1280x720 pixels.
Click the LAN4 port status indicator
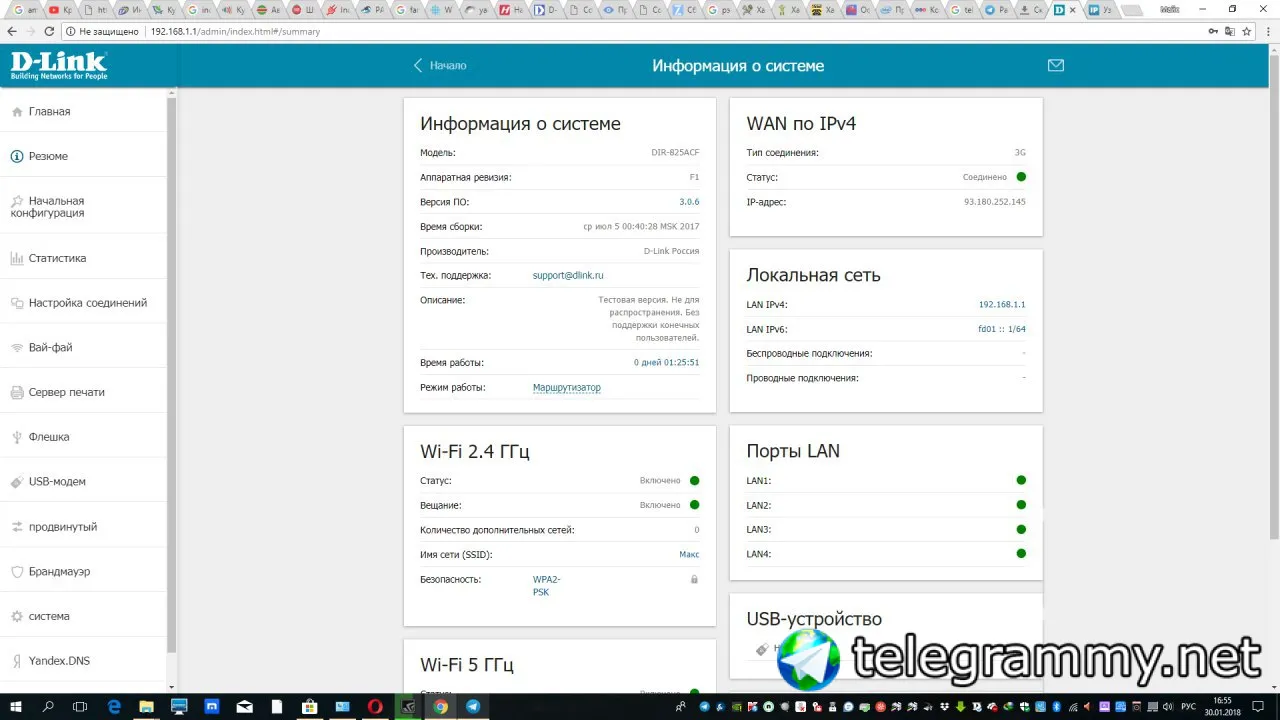click(1021, 554)
